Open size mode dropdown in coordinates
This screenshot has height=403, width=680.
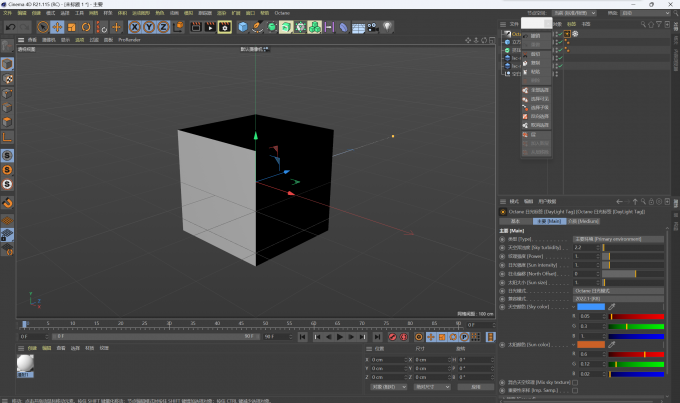point(432,387)
